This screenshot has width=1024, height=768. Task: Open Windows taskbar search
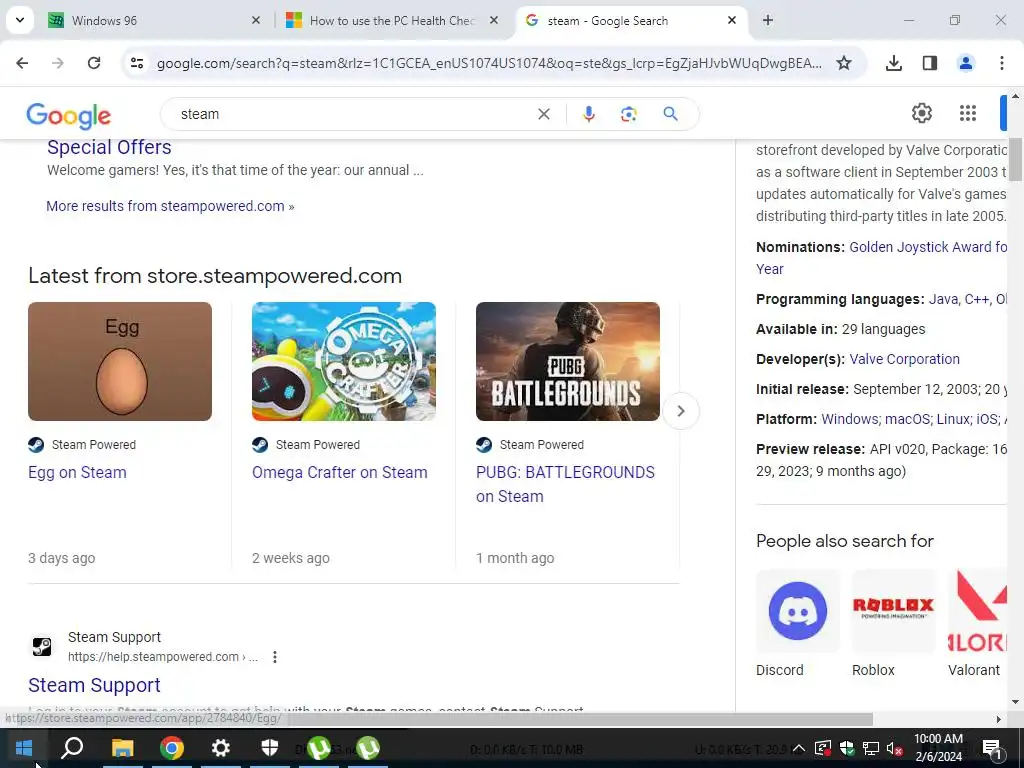point(72,748)
